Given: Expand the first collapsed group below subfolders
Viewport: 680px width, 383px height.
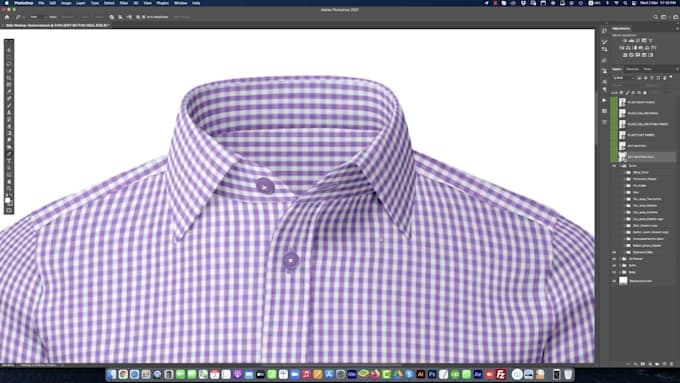Looking at the screenshot, I should (x=620, y=259).
